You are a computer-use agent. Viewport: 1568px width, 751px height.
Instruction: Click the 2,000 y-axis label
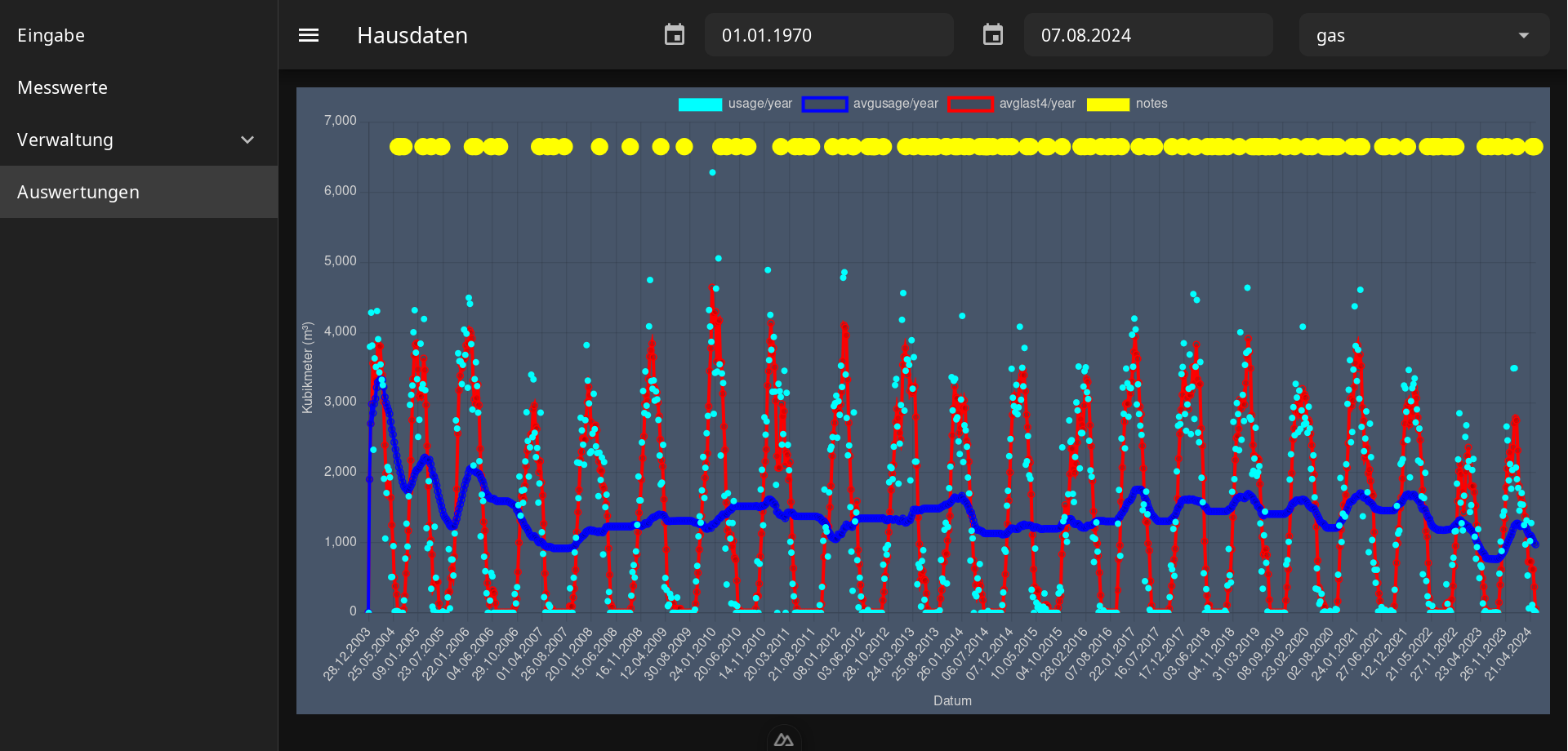click(x=341, y=472)
